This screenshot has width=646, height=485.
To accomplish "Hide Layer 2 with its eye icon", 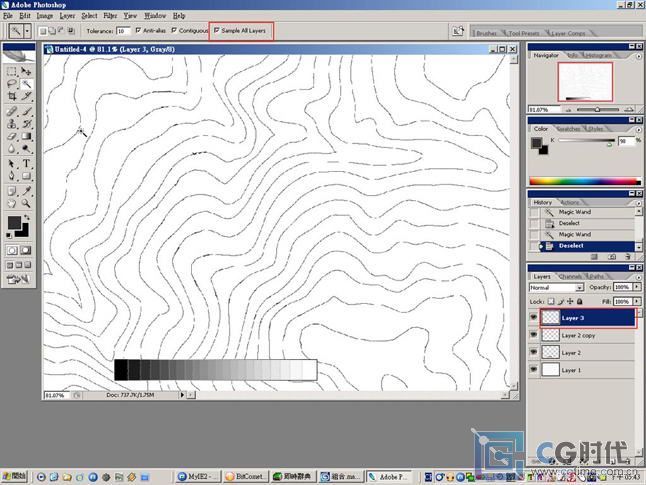I will (x=534, y=352).
